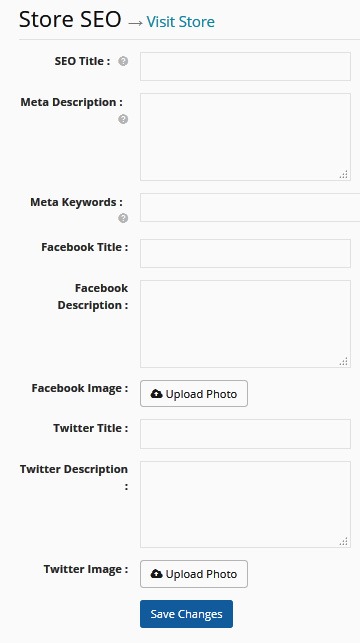
Task: Click the help icon under Meta Description
Action: pyautogui.click(x=123, y=119)
